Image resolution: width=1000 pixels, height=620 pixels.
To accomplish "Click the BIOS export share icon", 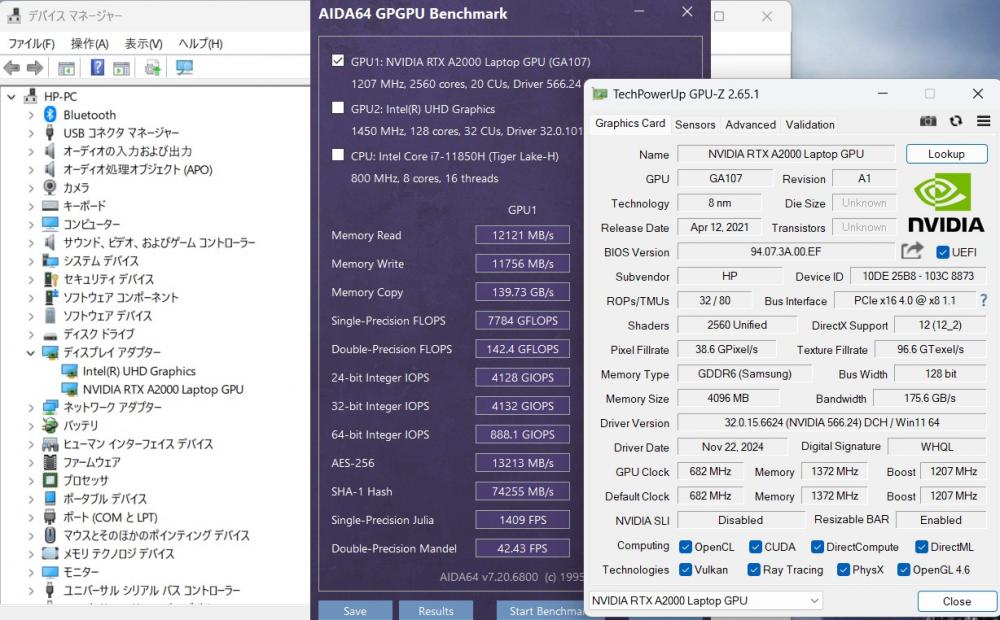I will 912,252.
